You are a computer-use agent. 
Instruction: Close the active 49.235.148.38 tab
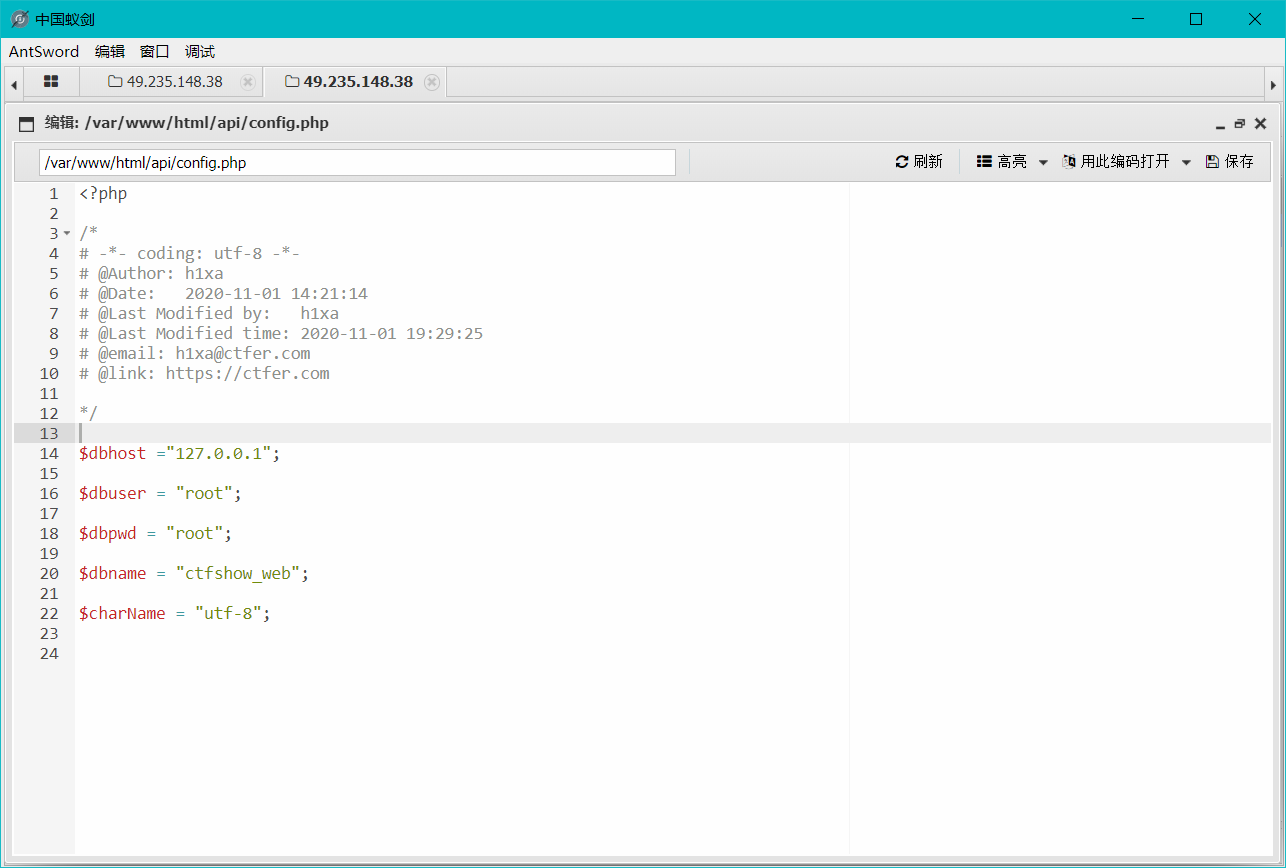(x=432, y=82)
